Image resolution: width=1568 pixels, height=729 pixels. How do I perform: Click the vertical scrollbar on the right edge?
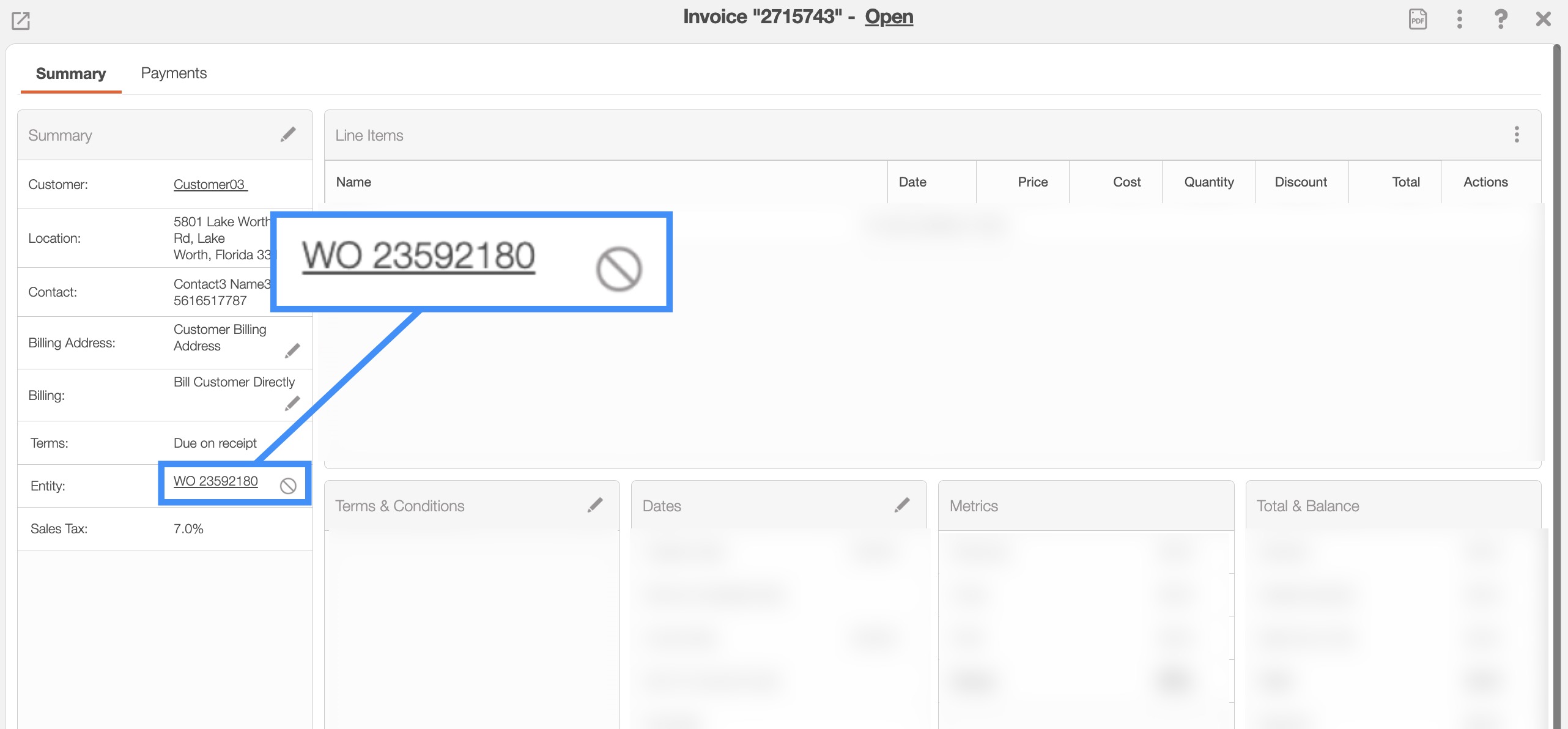tap(1557, 367)
